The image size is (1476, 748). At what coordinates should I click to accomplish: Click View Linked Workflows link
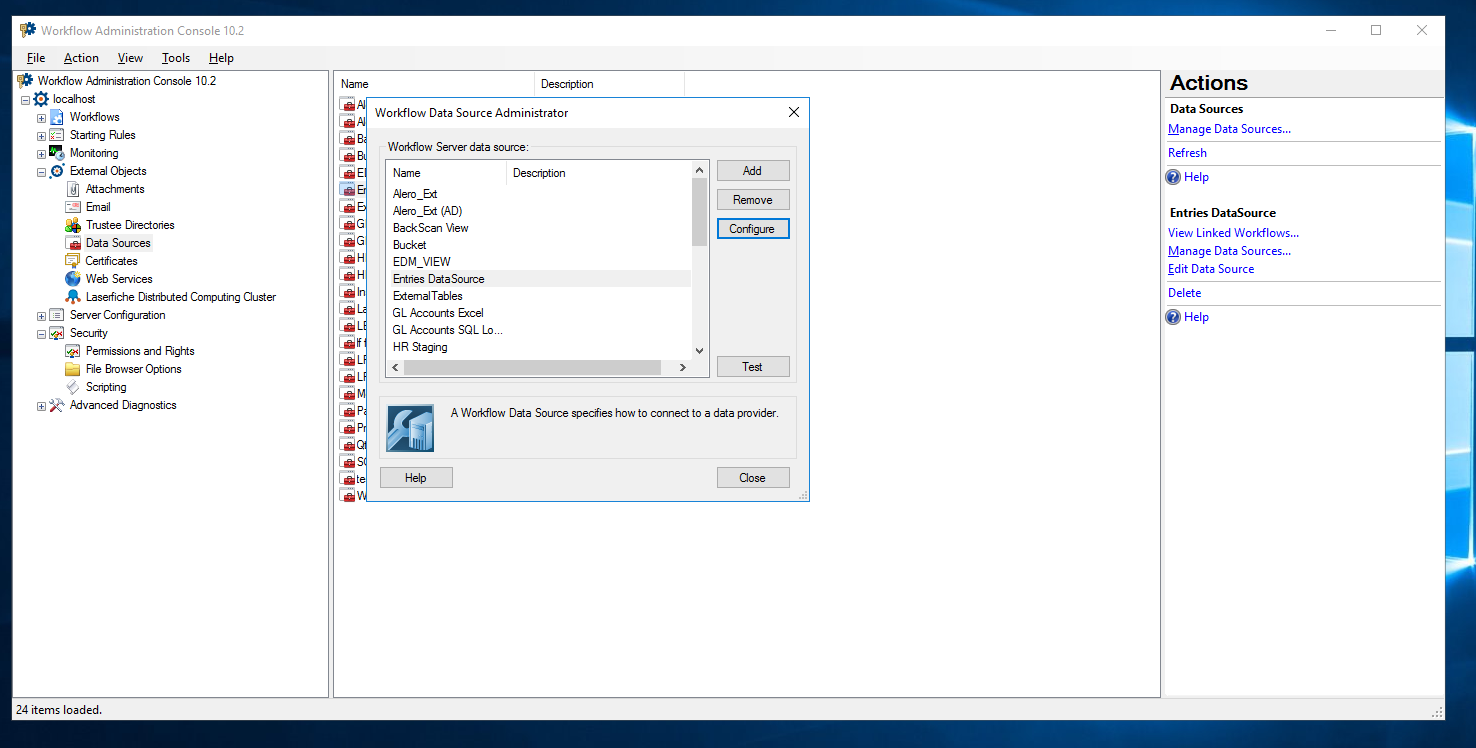pyautogui.click(x=1233, y=233)
